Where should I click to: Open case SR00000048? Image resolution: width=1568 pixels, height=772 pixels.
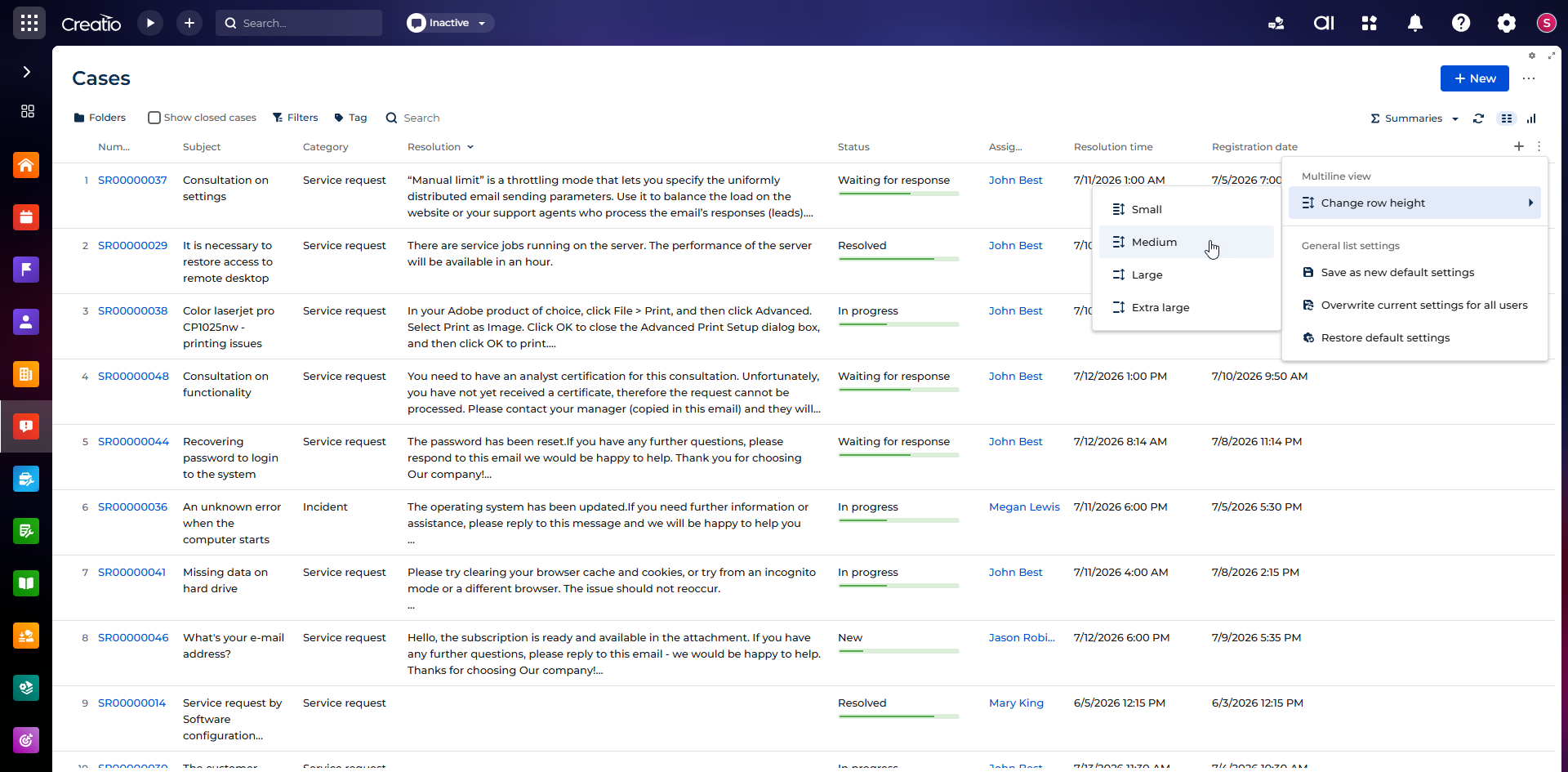133,376
